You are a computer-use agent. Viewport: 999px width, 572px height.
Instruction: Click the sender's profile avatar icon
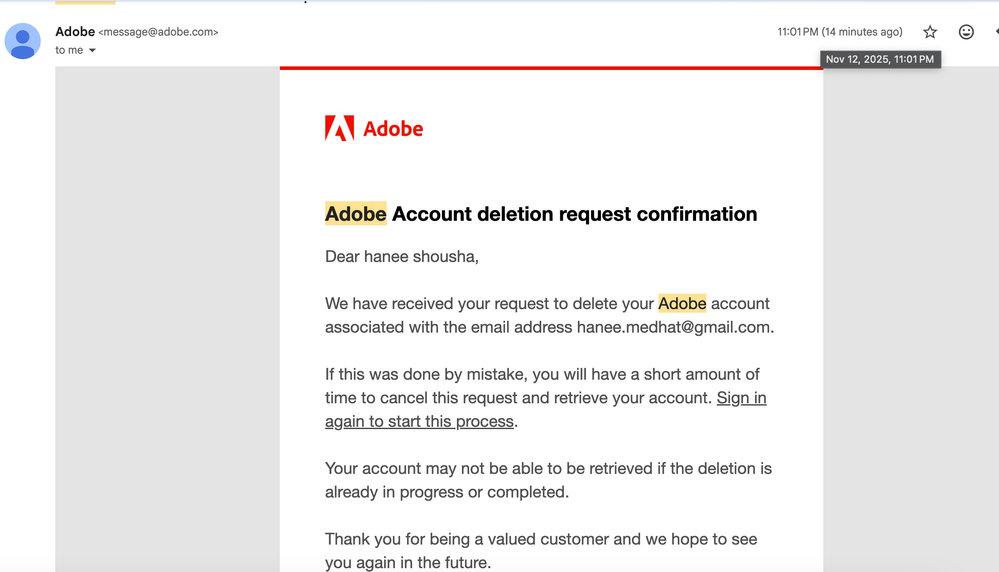click(x=23, y=41)
